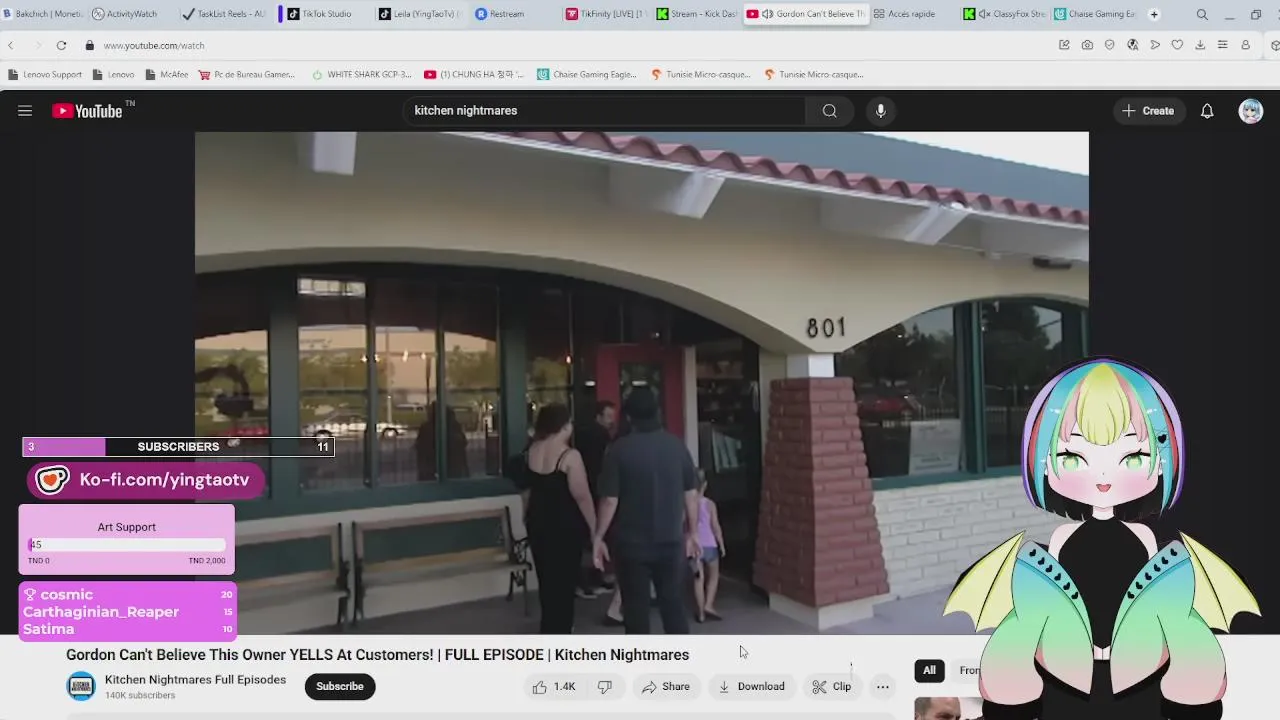
Task: Create a clip with the Clip button
Action: coord(831,687)
